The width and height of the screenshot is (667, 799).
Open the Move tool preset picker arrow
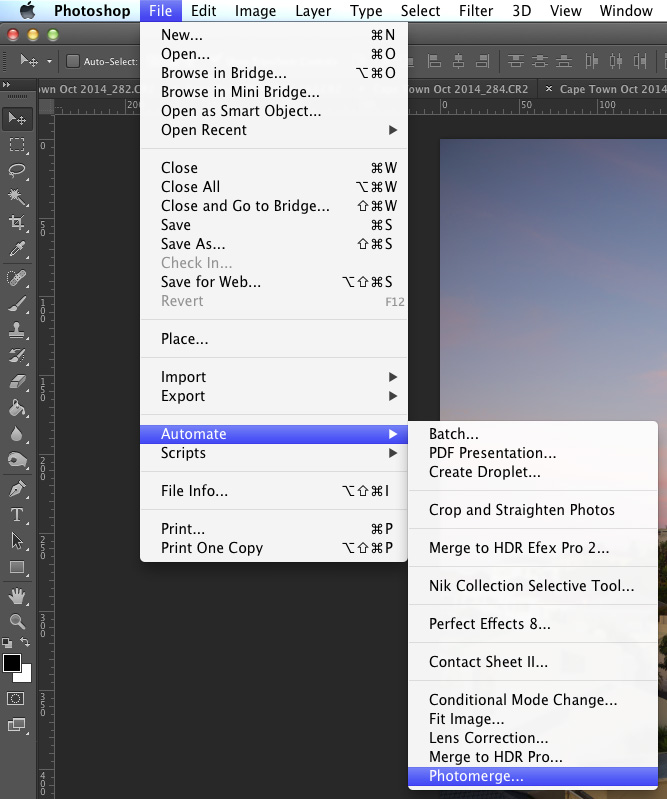coord(49,62)
